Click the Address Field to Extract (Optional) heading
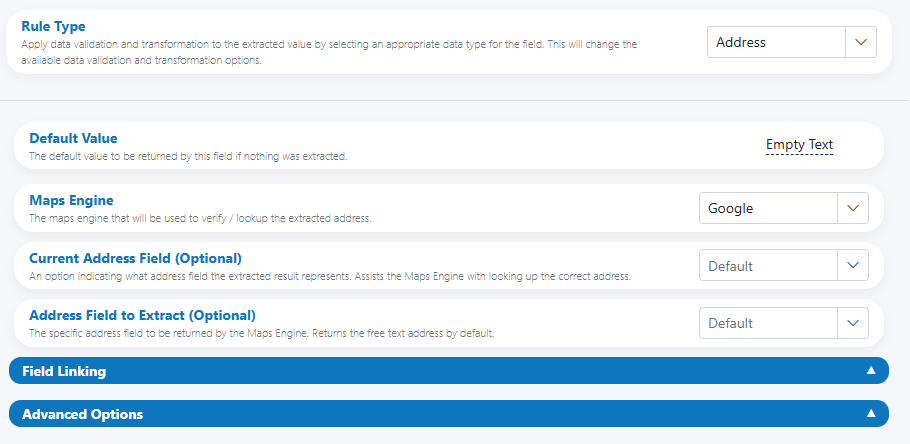The height and width of the screenshot is (444, 910). pos(142,315)
